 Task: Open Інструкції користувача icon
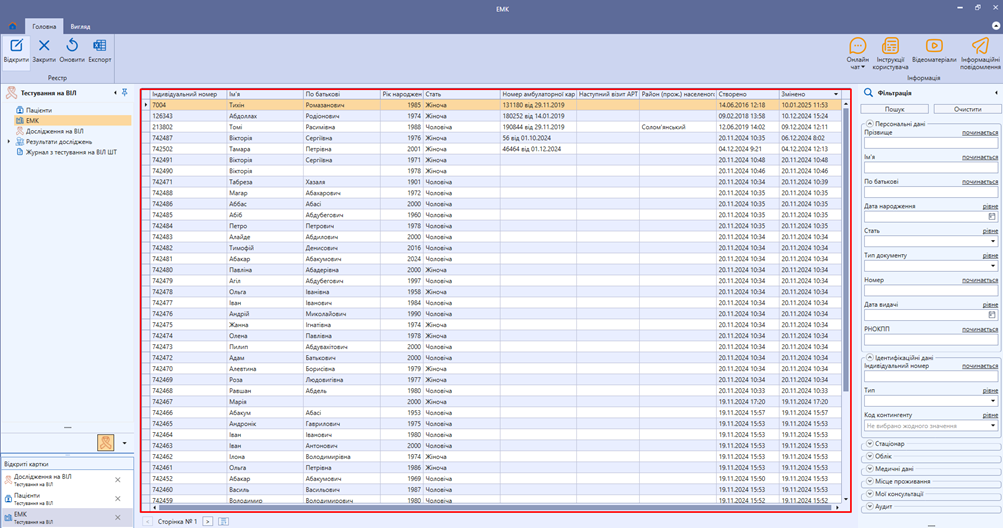point(891,46)
